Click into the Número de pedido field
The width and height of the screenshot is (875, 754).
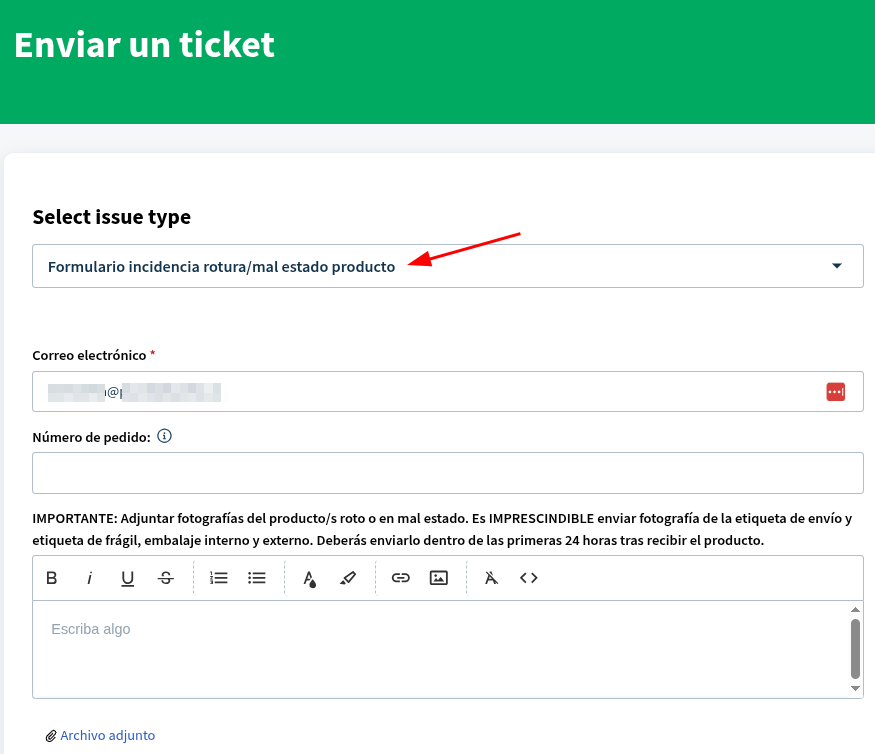[448, 473]
